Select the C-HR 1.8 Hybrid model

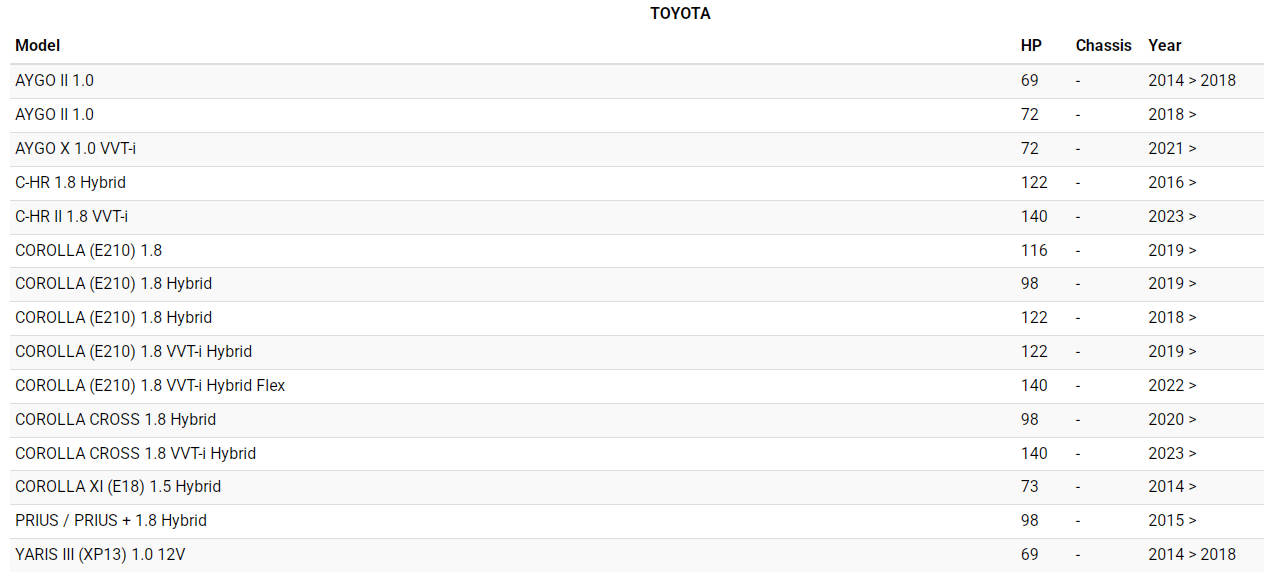coord(637,183)
